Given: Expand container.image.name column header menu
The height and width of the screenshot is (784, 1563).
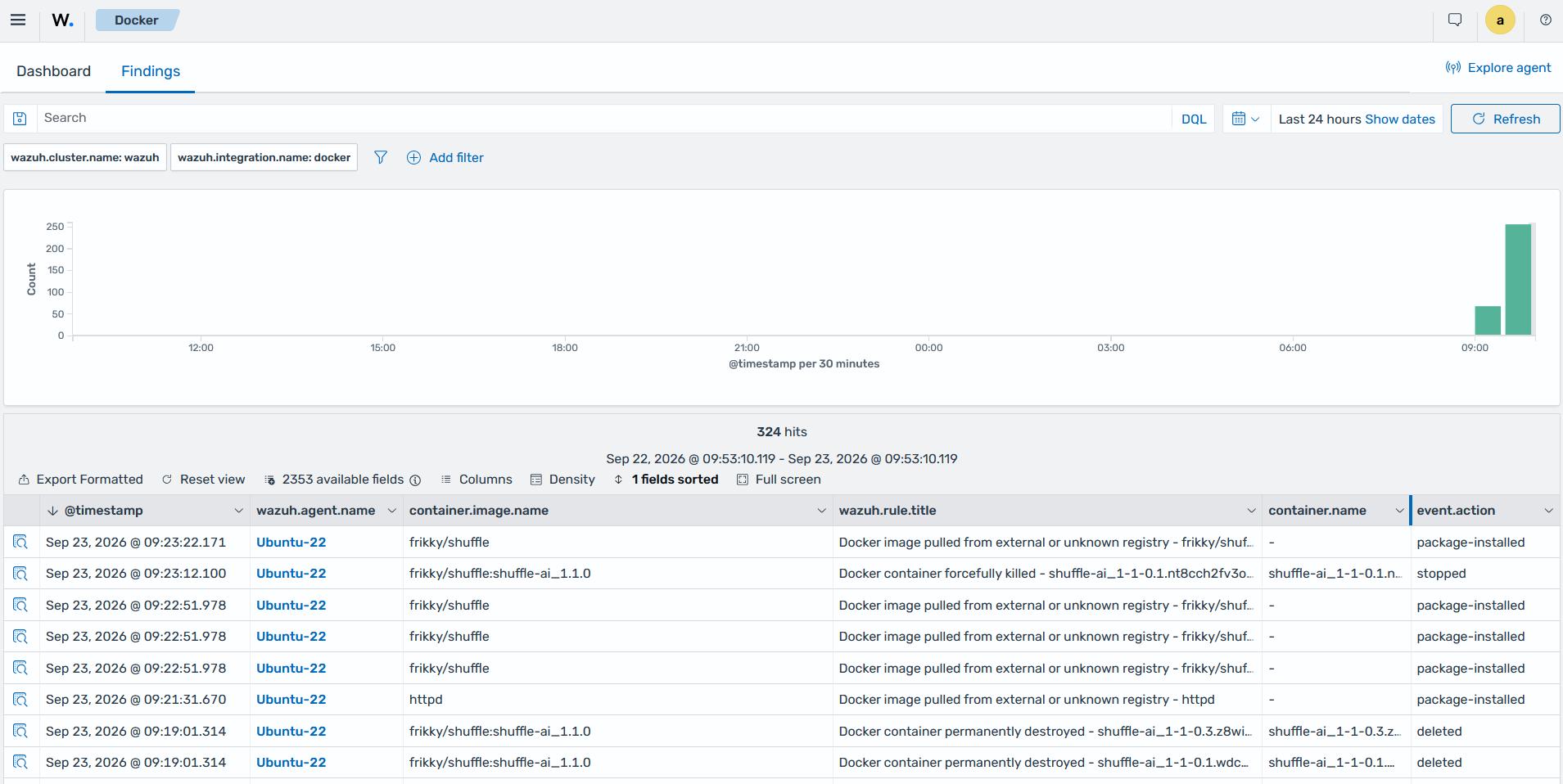Looking at the screenshot, I should point(821,511).
